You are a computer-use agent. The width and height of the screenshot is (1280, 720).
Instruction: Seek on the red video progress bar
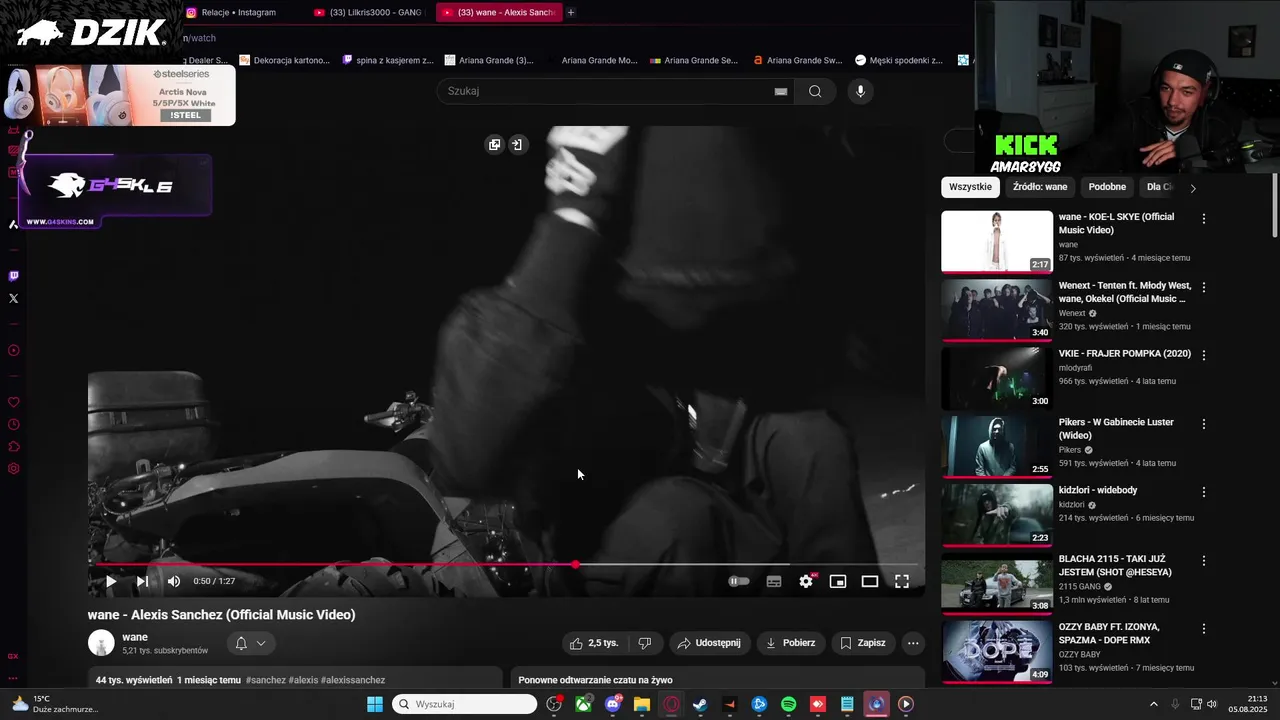pyautogui.click(x=506, y=565)
